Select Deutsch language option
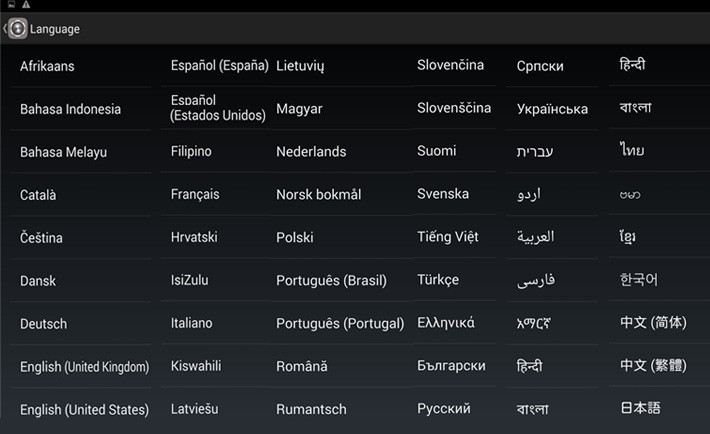This screenshot has width=710, height=434. click(44, 324)
